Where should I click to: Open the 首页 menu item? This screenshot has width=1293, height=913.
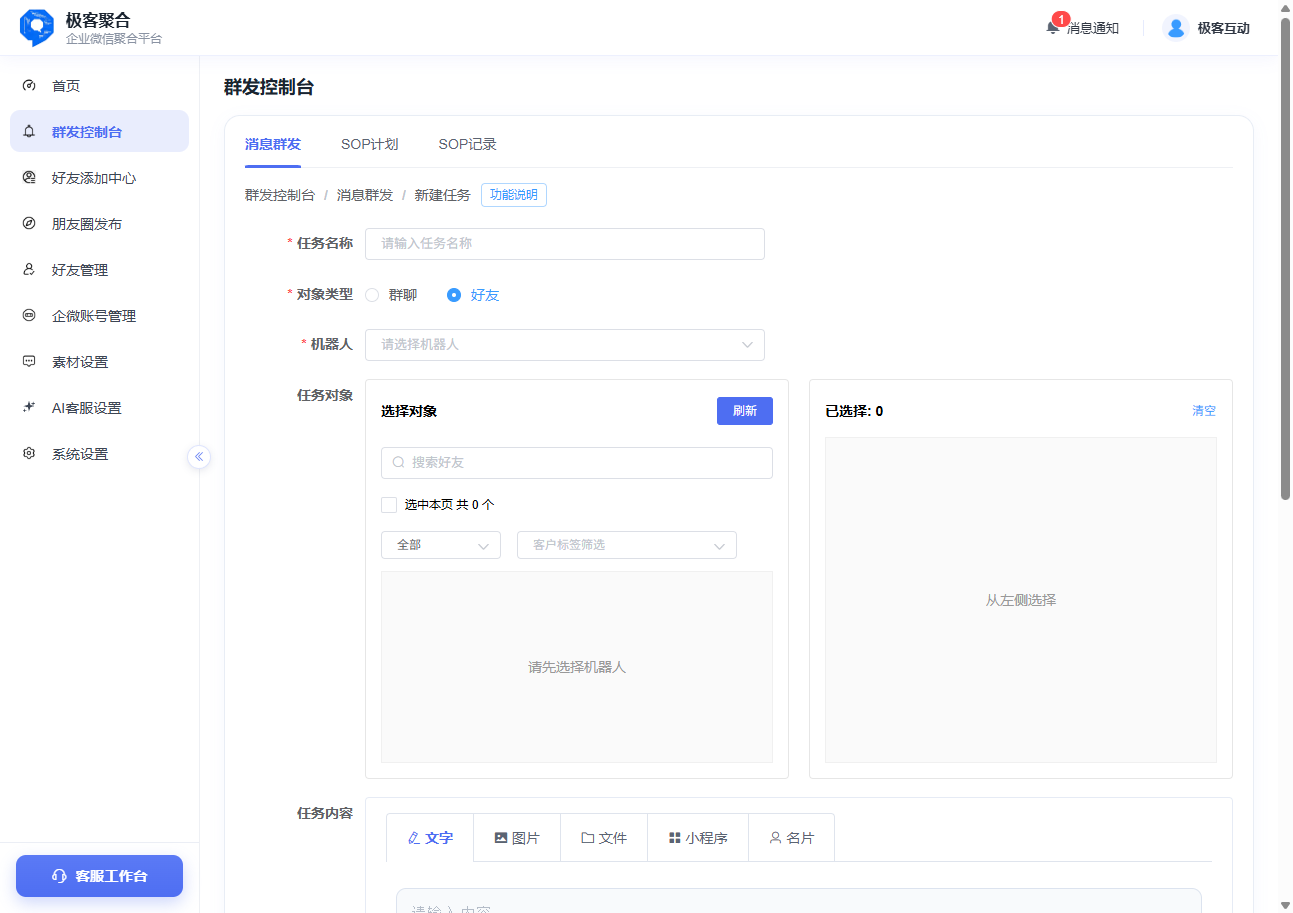[x=99, y=86]
